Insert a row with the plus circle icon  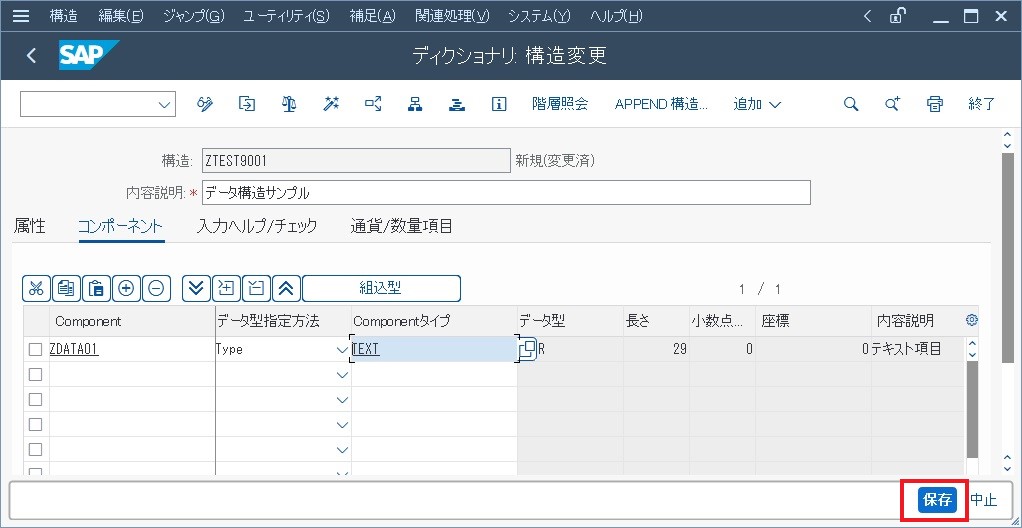point(126,288)
